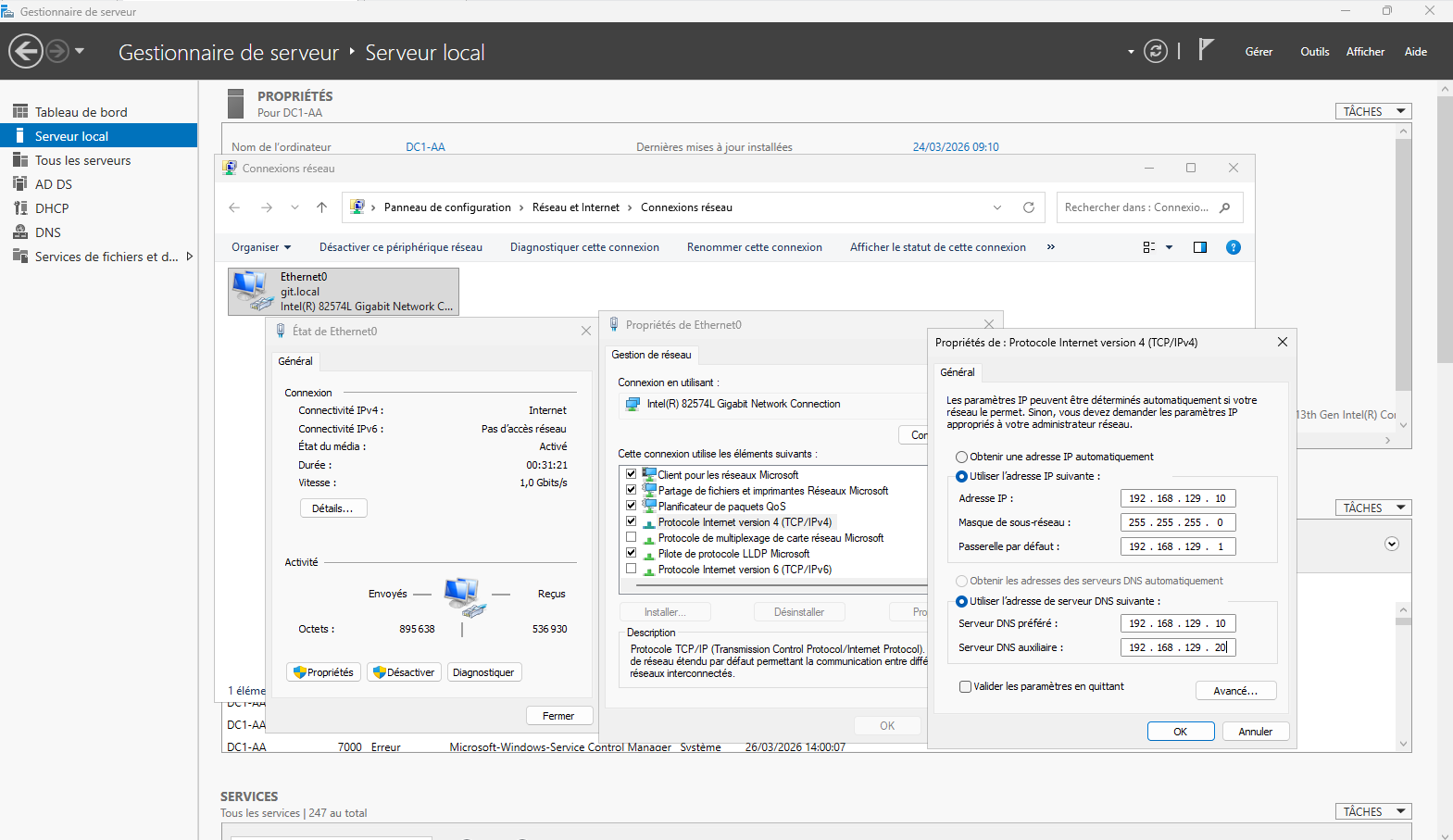Click recent locations dropdown in Connexions réseau
The width and height of the screenshot is (1453, 840).
click(x=294, y=207)
